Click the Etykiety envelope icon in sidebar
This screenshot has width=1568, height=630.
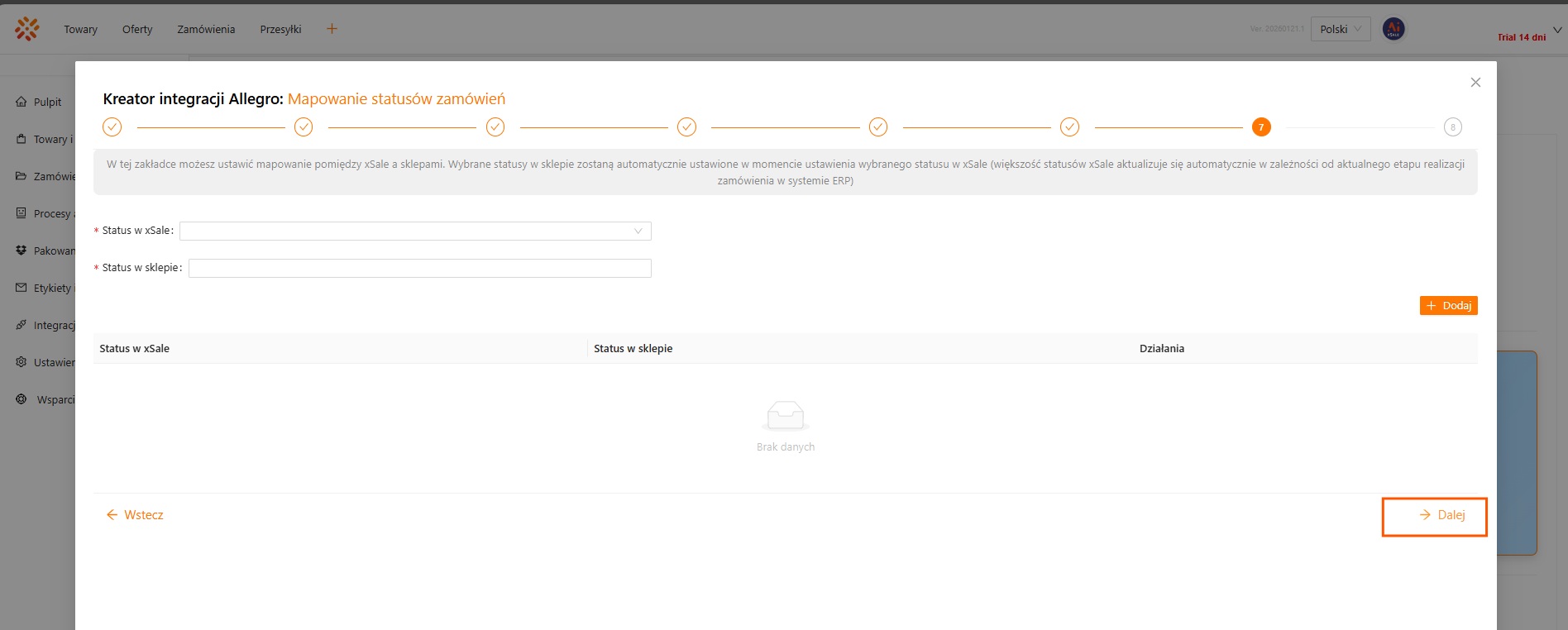pos(22,288)
